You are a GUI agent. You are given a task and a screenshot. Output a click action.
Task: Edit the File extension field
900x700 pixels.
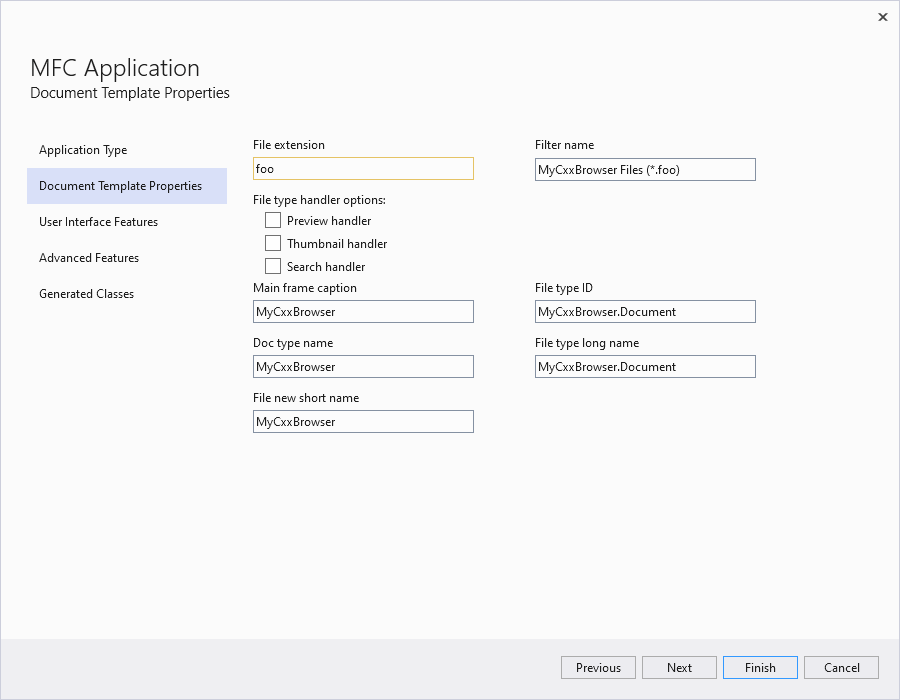point(363,168)
